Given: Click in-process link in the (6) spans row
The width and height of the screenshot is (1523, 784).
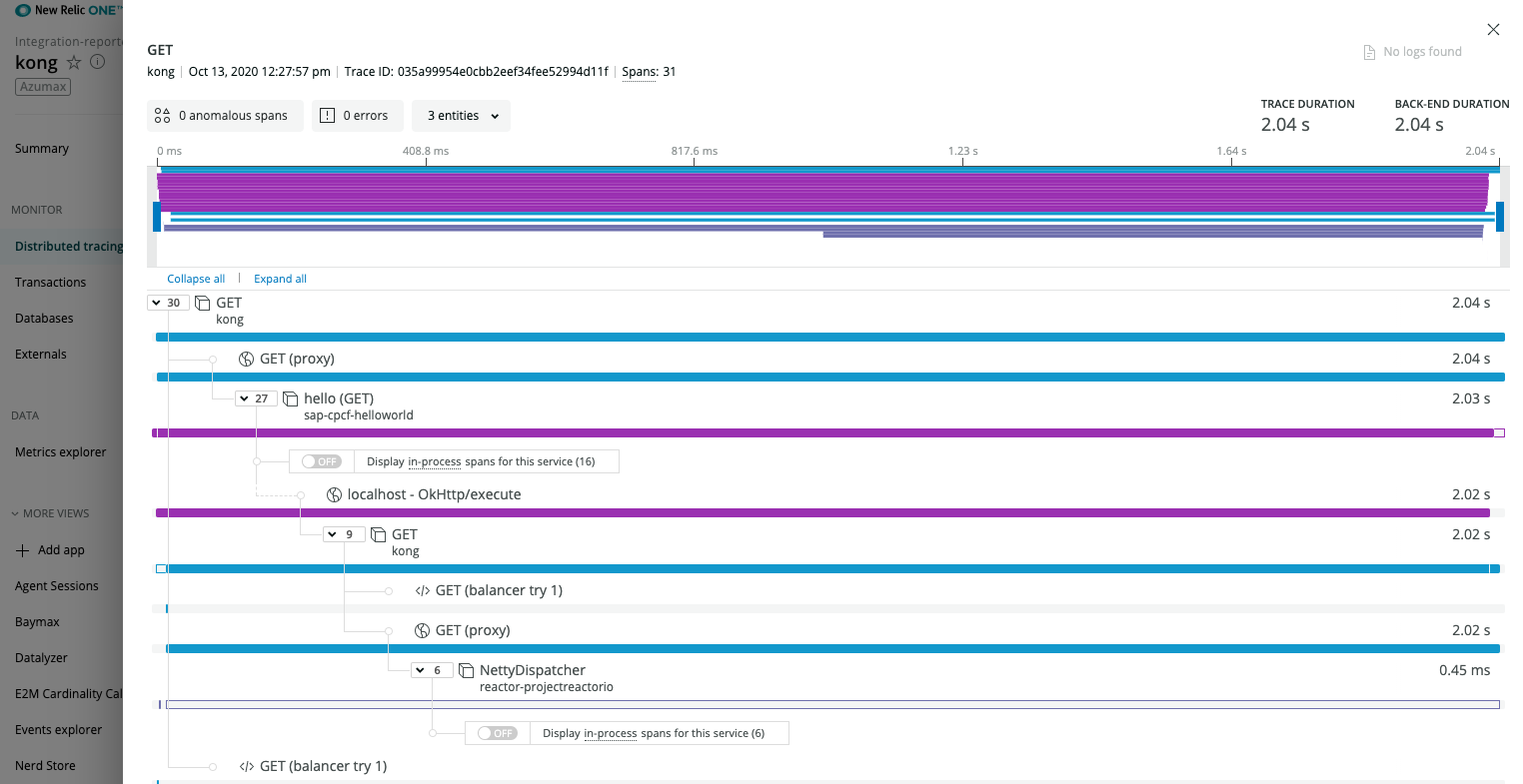Looking at the screenshot, I should pyautogui.click(x=611, y=733).
